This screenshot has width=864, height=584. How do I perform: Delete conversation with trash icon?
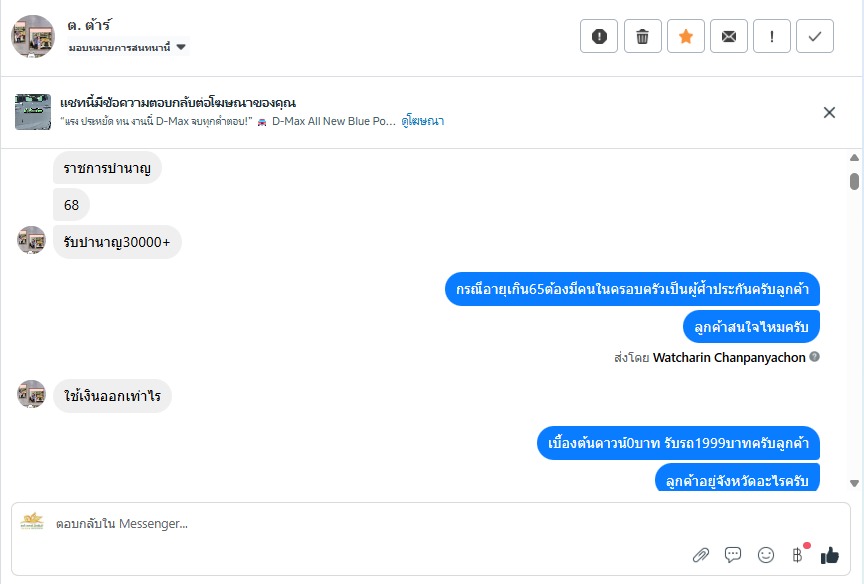tap(642, 37)
